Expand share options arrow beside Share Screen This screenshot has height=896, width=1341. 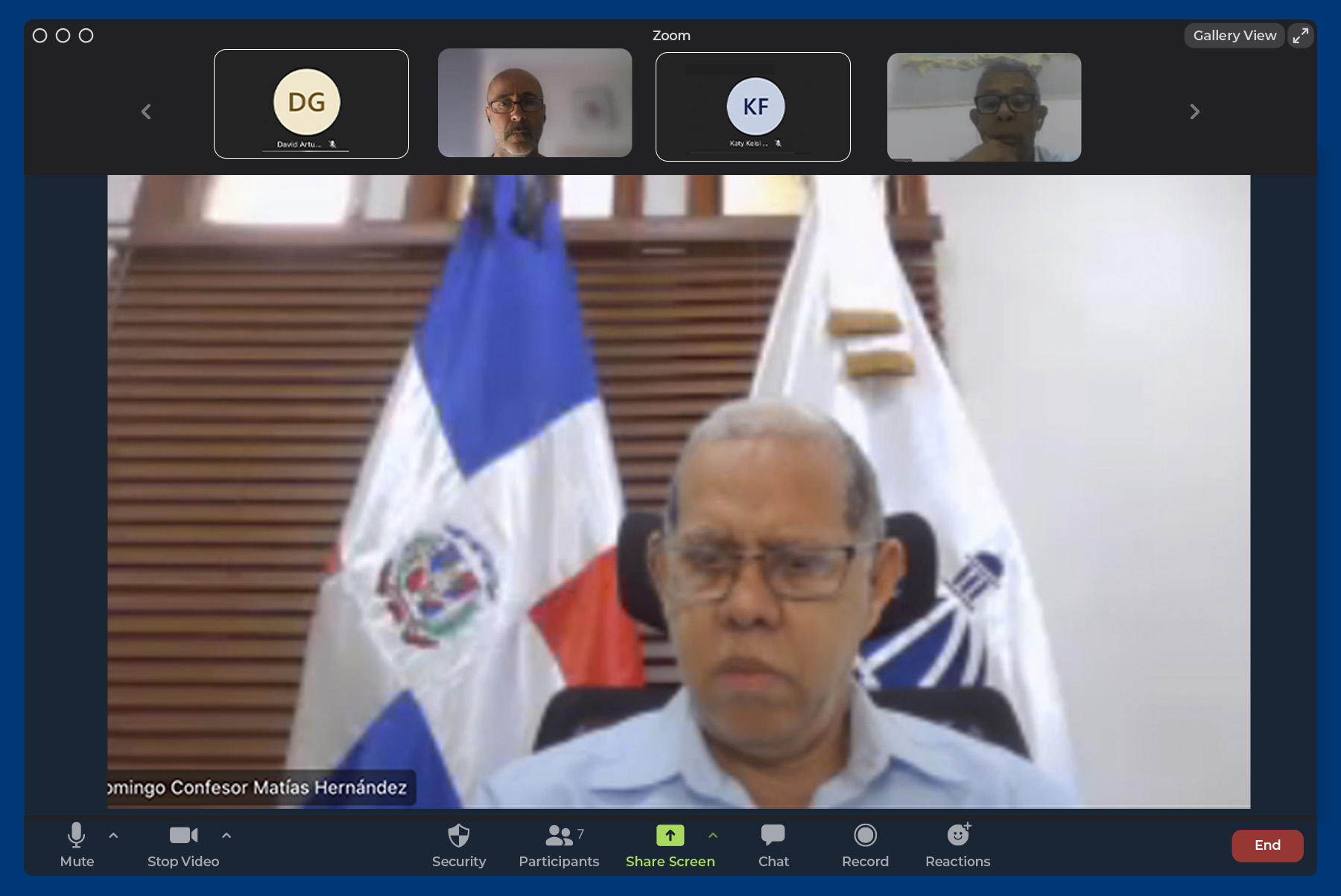(x=713, y=836)
